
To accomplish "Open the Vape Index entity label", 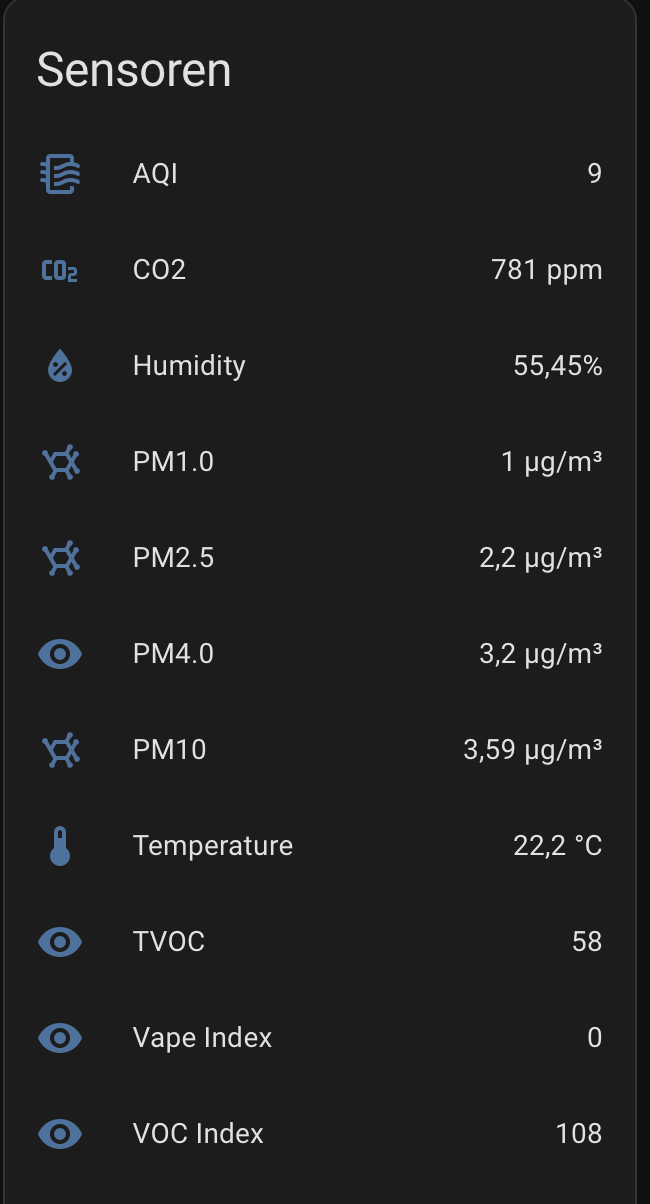I will (202, 1038).
